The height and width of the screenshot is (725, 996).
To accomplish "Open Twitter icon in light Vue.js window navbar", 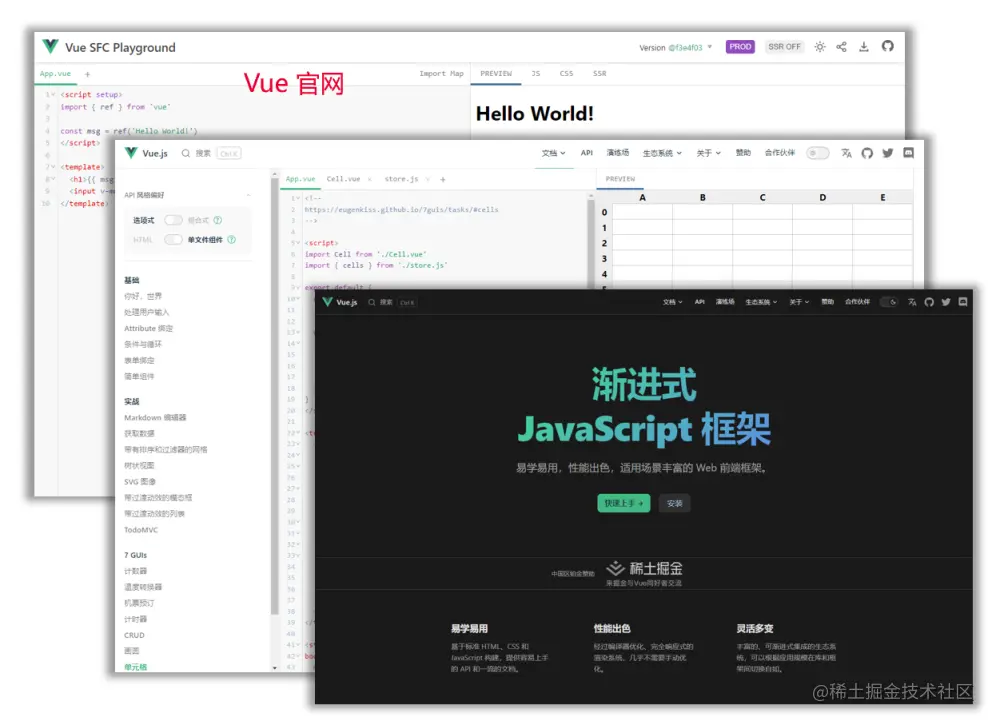I will click(888, 153).
